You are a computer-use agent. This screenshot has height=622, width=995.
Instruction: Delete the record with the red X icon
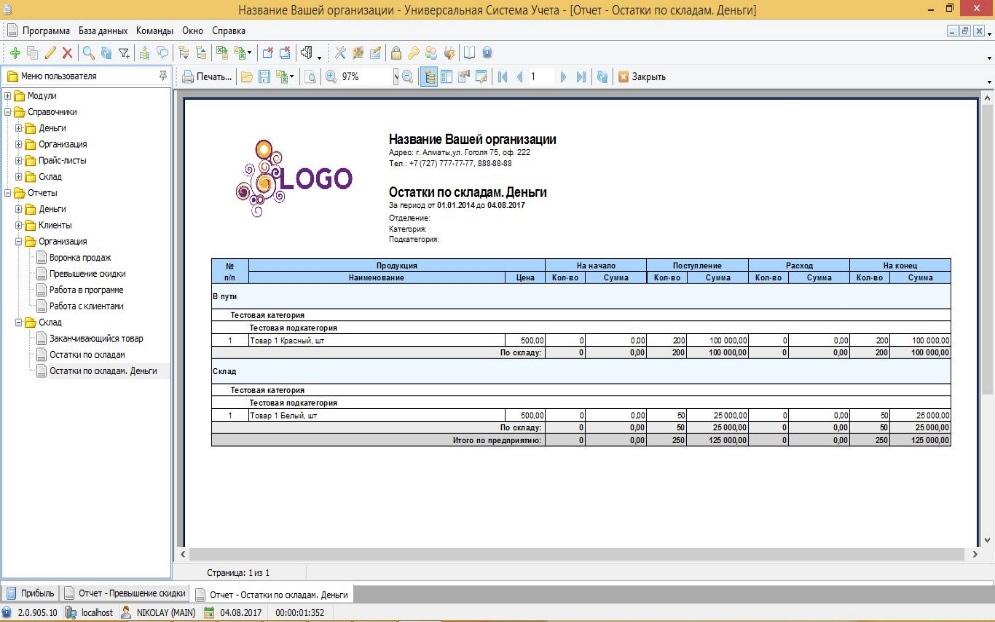[67, 53]
